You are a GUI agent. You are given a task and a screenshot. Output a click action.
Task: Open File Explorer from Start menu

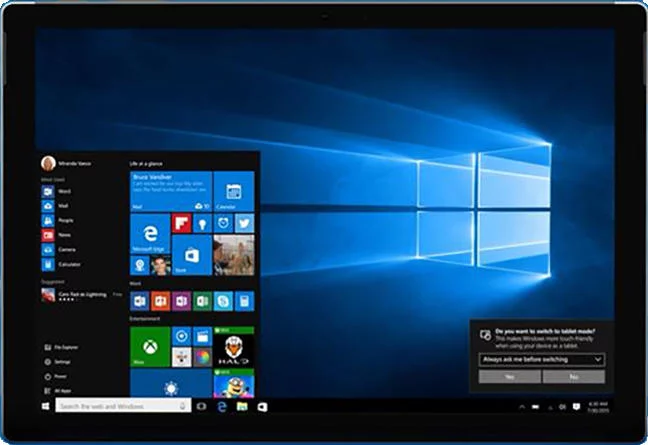pos(61,347)
